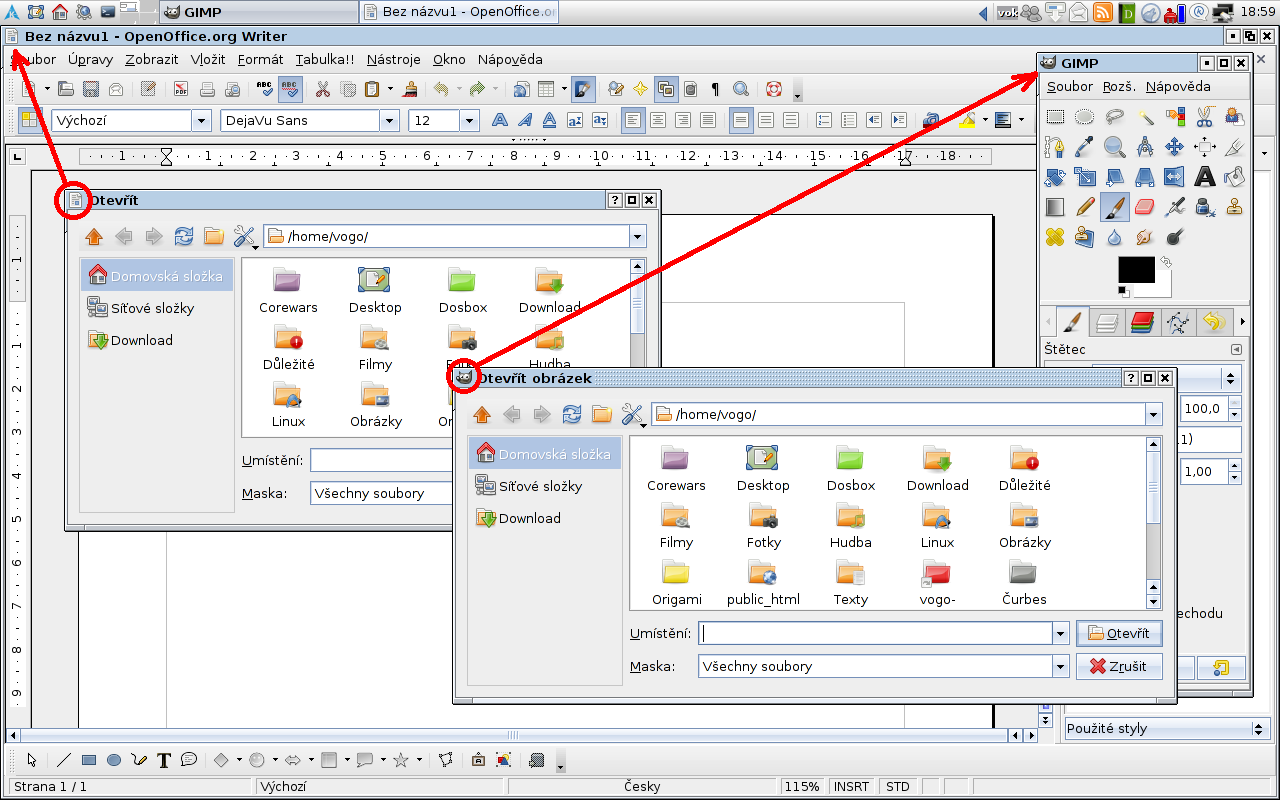Select the Text T tool in drawing toolbar
1280x800 pixels.
pyautogui.click(x=164, y=760)
